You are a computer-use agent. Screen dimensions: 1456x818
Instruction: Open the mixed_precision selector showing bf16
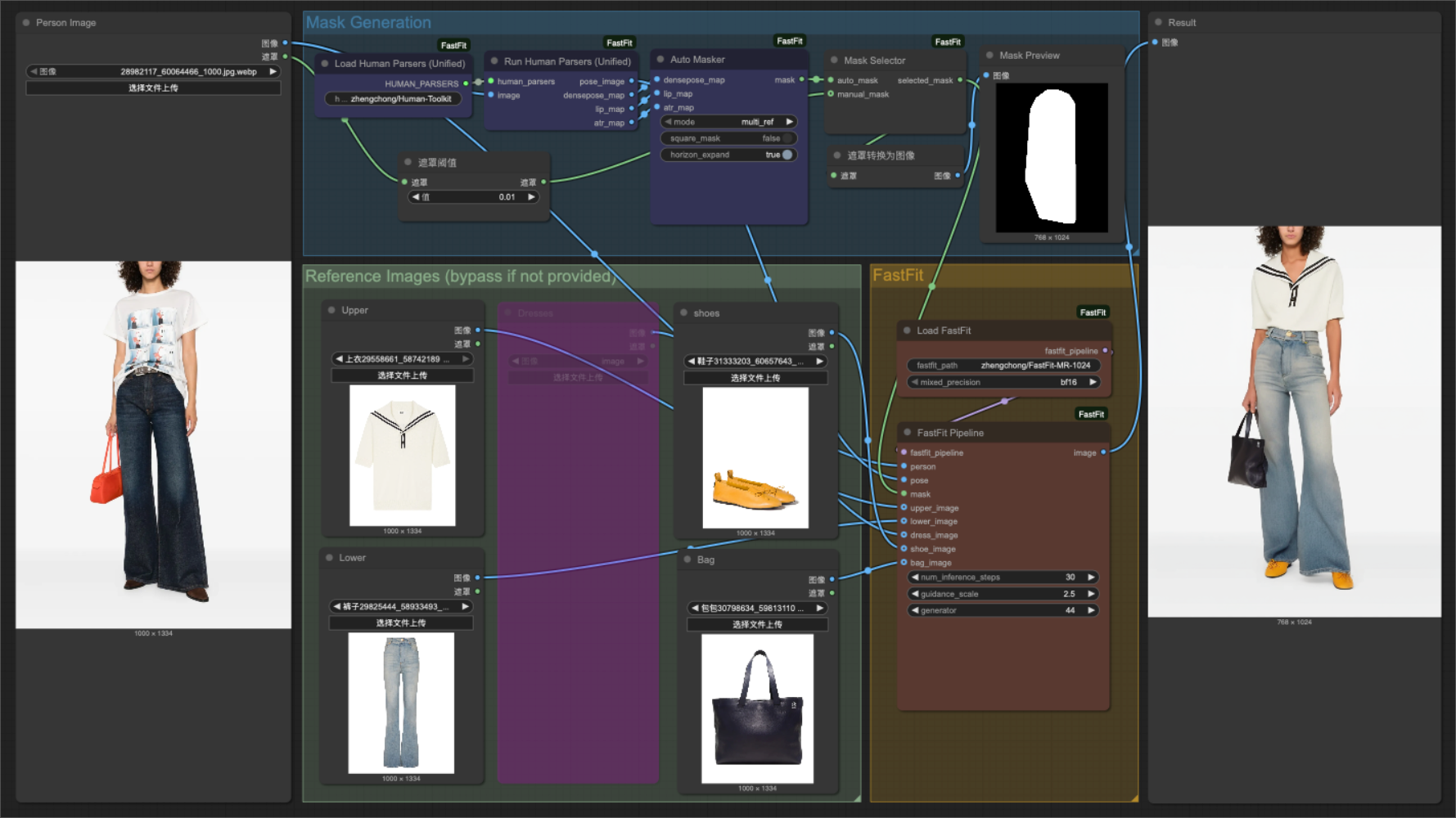1005,382
